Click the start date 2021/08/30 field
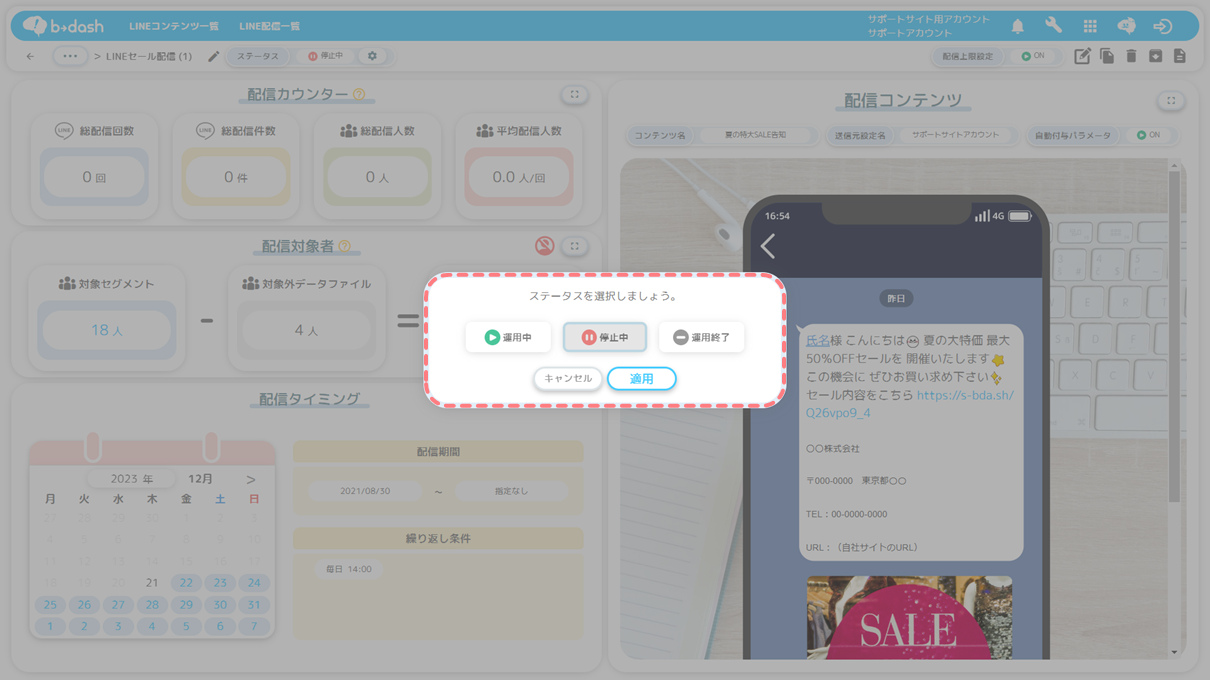 365,491
